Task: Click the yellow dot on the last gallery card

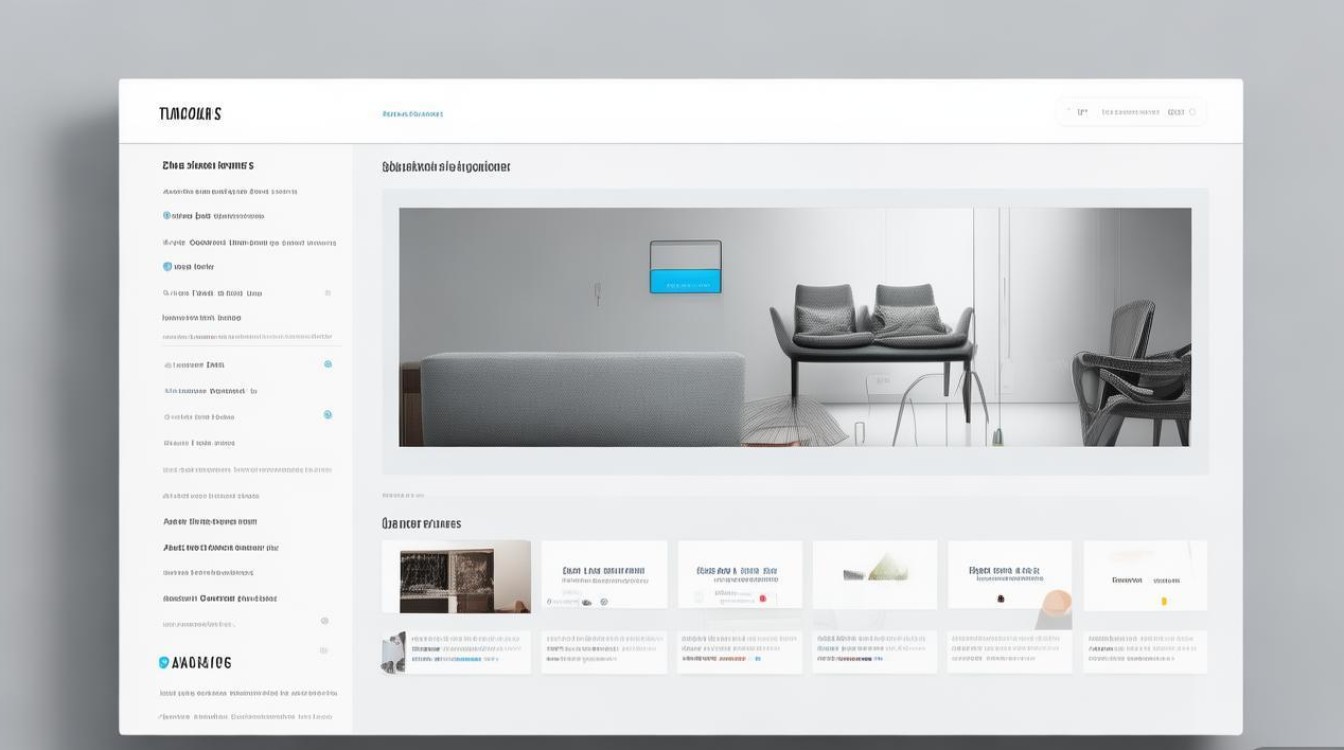Action: (1163, 601)
